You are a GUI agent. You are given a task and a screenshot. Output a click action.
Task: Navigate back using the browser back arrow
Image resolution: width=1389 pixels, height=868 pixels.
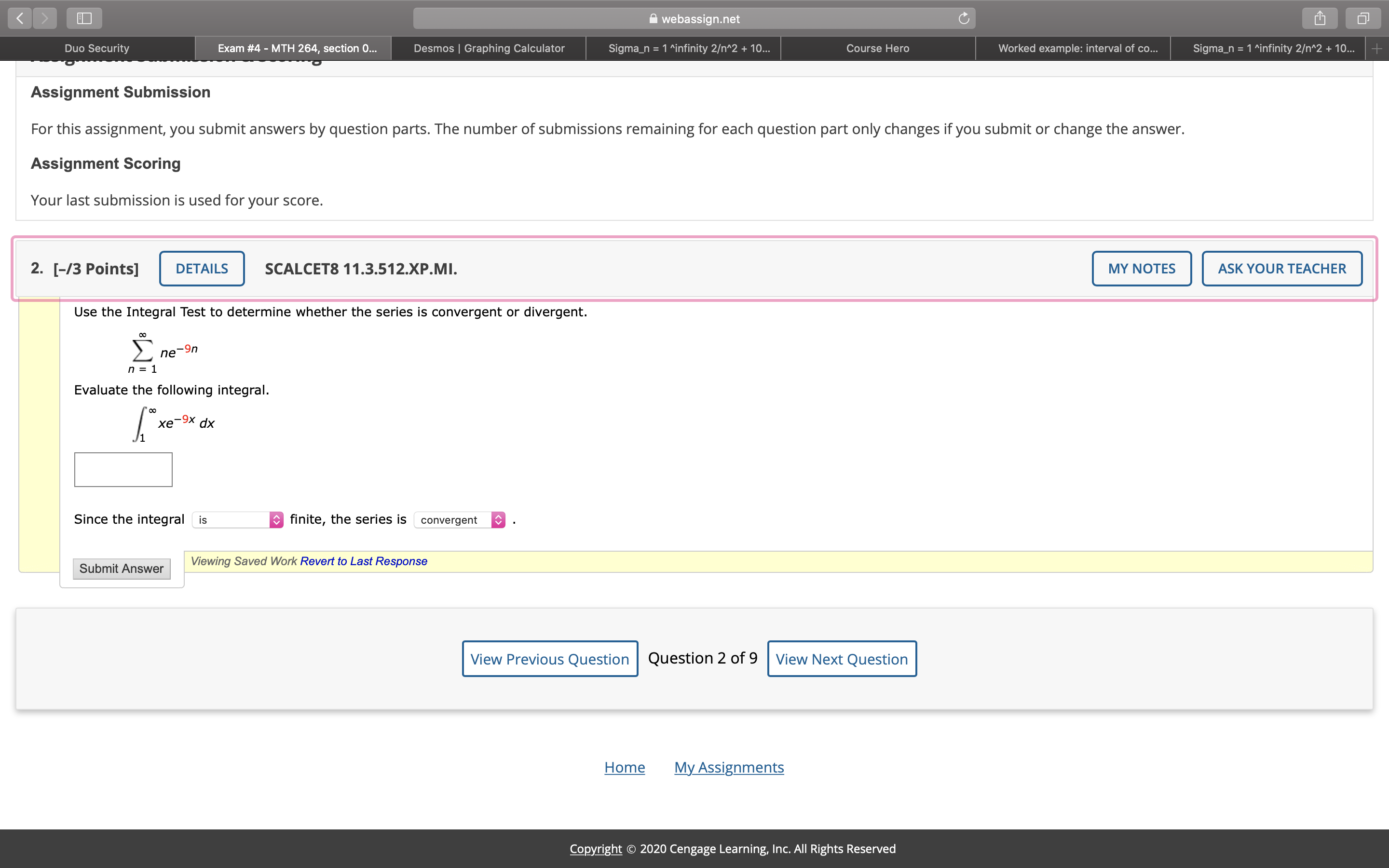pyautogui.click(x=19, y=18)
